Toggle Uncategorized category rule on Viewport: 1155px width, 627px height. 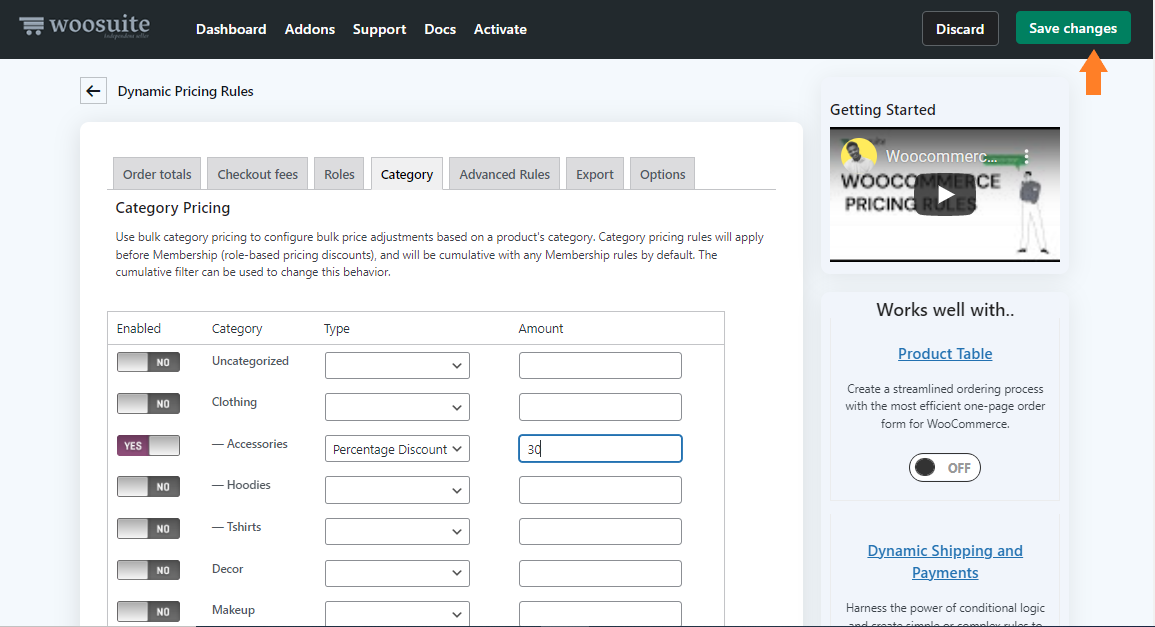148,362
